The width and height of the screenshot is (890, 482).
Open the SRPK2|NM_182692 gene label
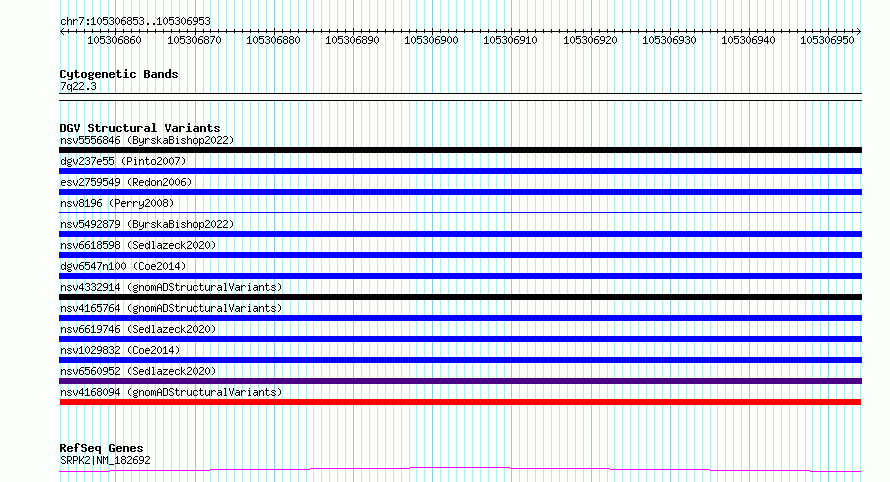(x=105, y=460)
